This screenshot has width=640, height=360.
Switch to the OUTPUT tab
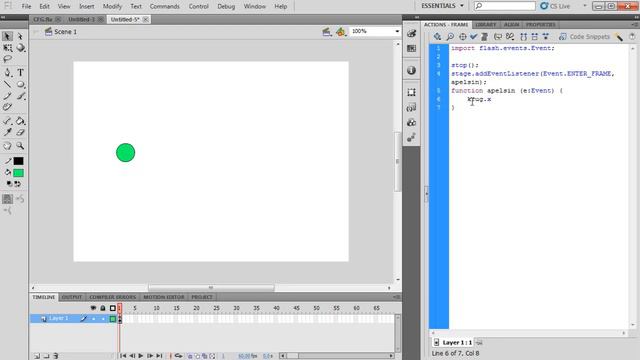[x=72, y=297]
